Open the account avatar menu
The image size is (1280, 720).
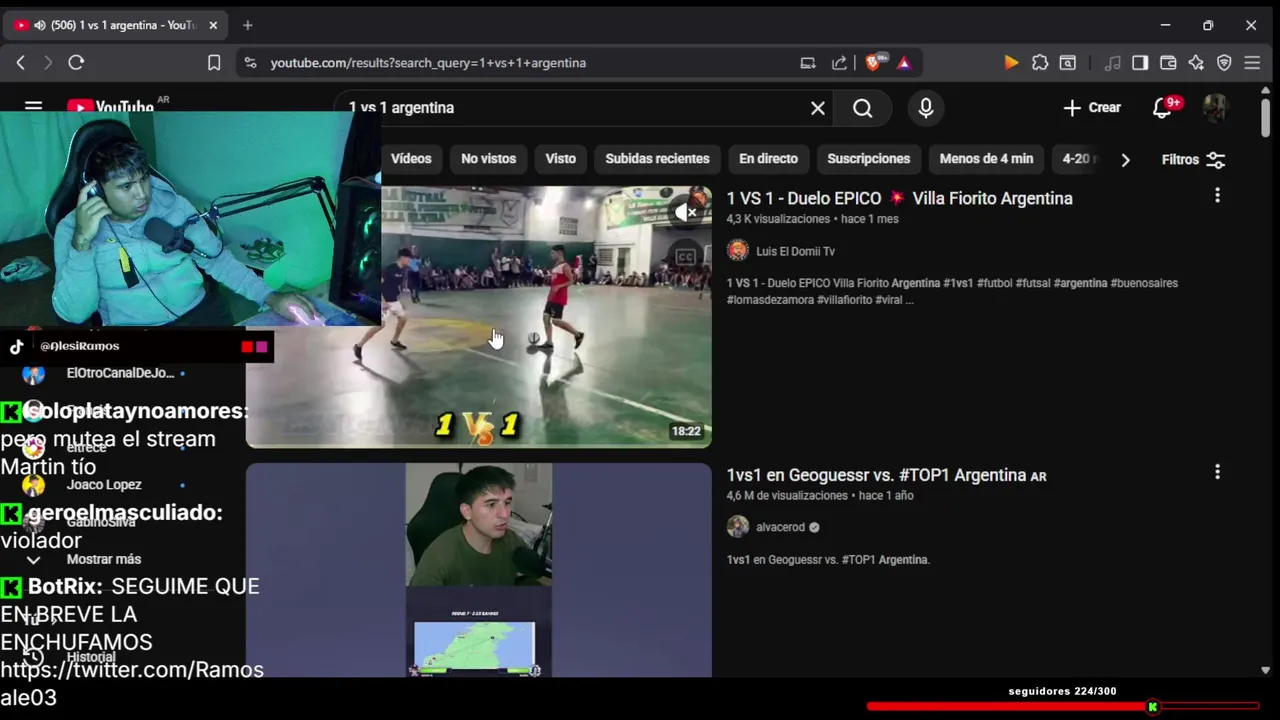(x=1215, y=108)
